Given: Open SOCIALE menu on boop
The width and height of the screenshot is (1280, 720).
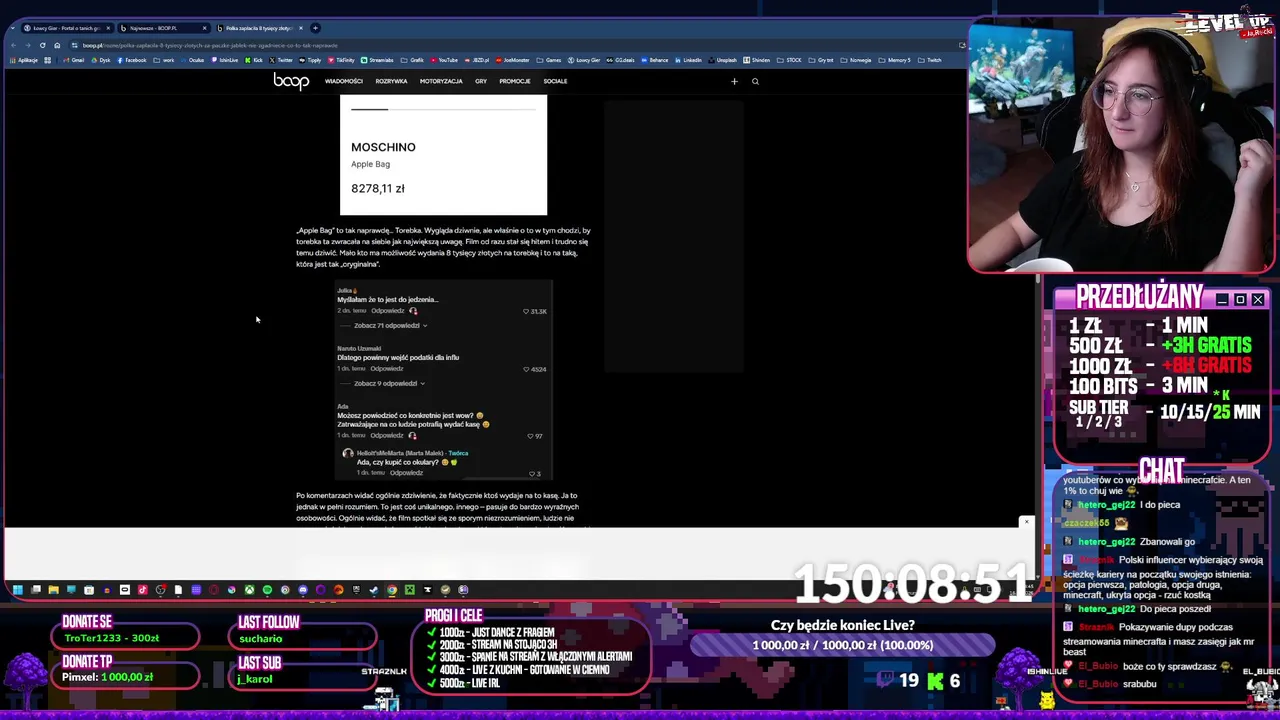Looking at the screenshot, I should click(555, 81).
